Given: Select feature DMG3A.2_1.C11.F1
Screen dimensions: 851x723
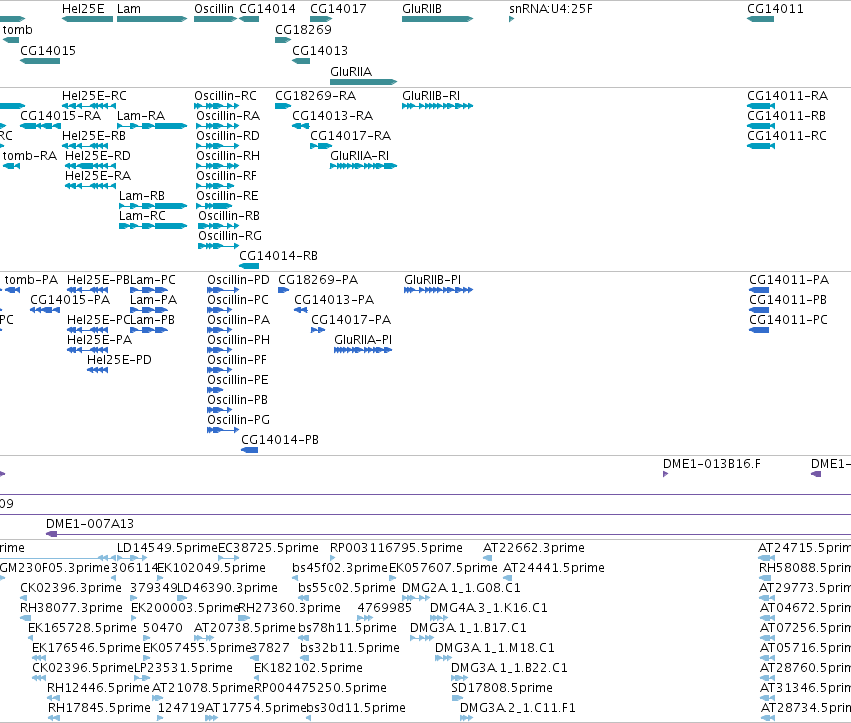Looking at the screenshot, I should [x=518, y=708].
